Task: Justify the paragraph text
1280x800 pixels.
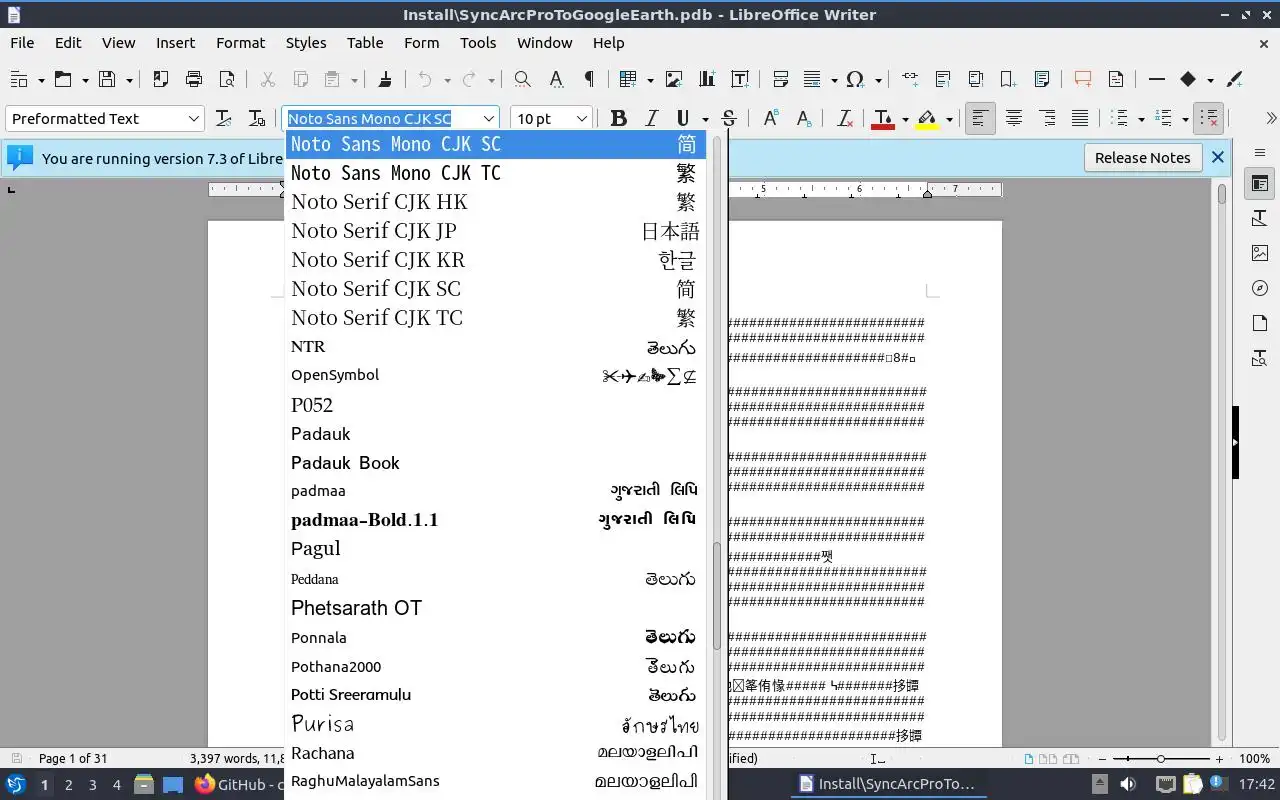Action: coord(1080,119)
